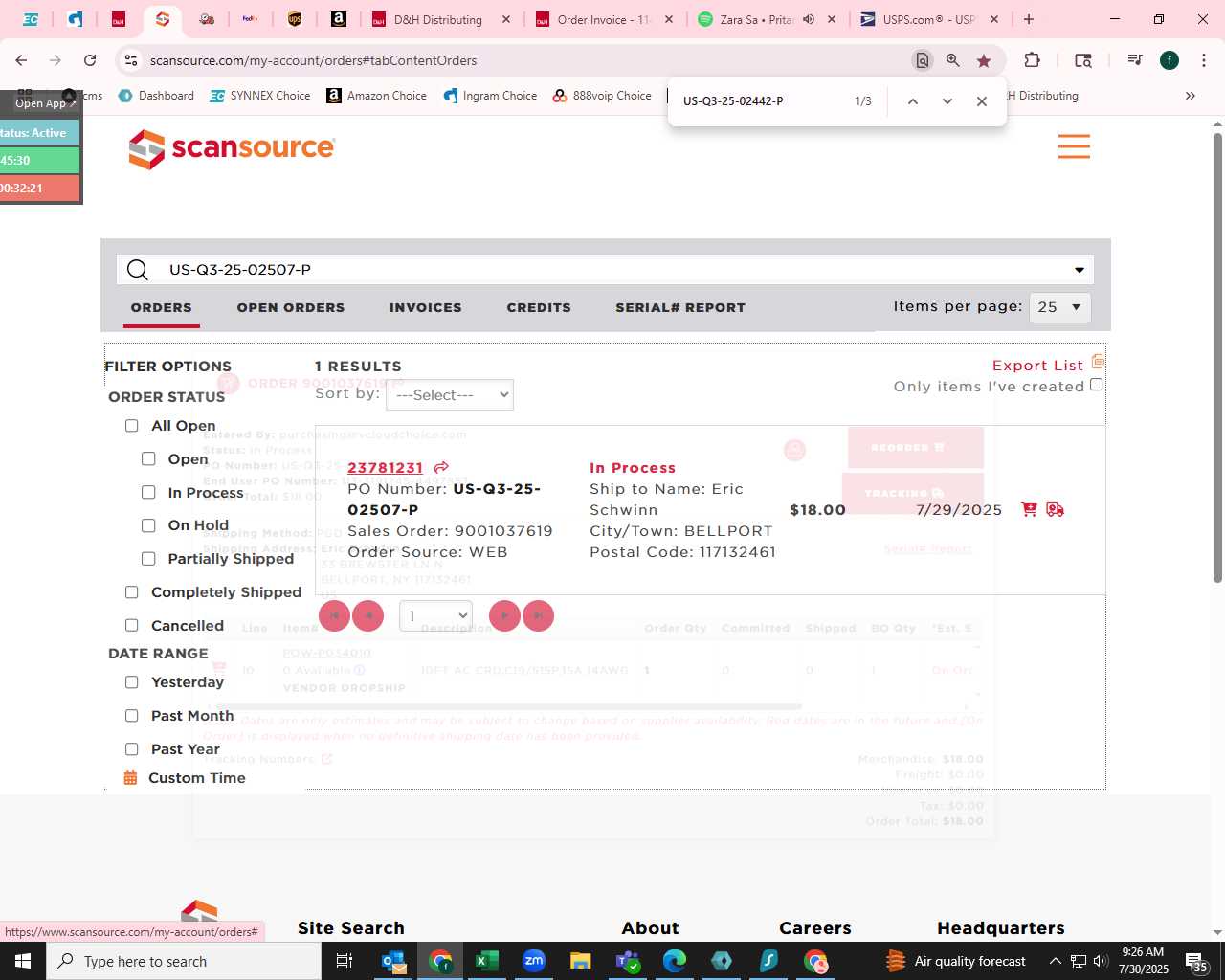Screen dimensions: 1225x980
Task: Go to previous page of results
Action: click(x=368, y=615)
